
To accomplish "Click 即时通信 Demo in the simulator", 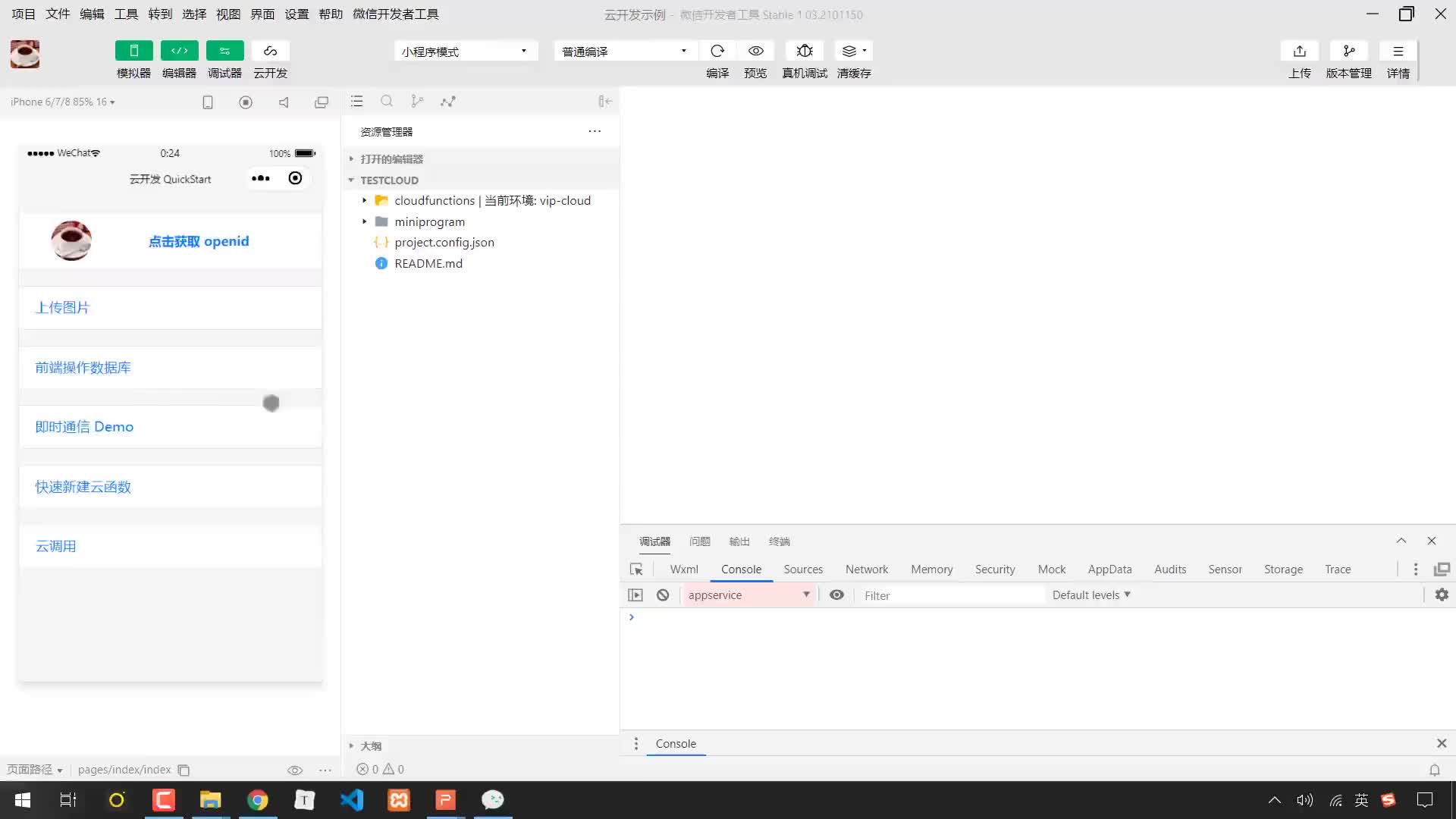I will pos(171,426).
